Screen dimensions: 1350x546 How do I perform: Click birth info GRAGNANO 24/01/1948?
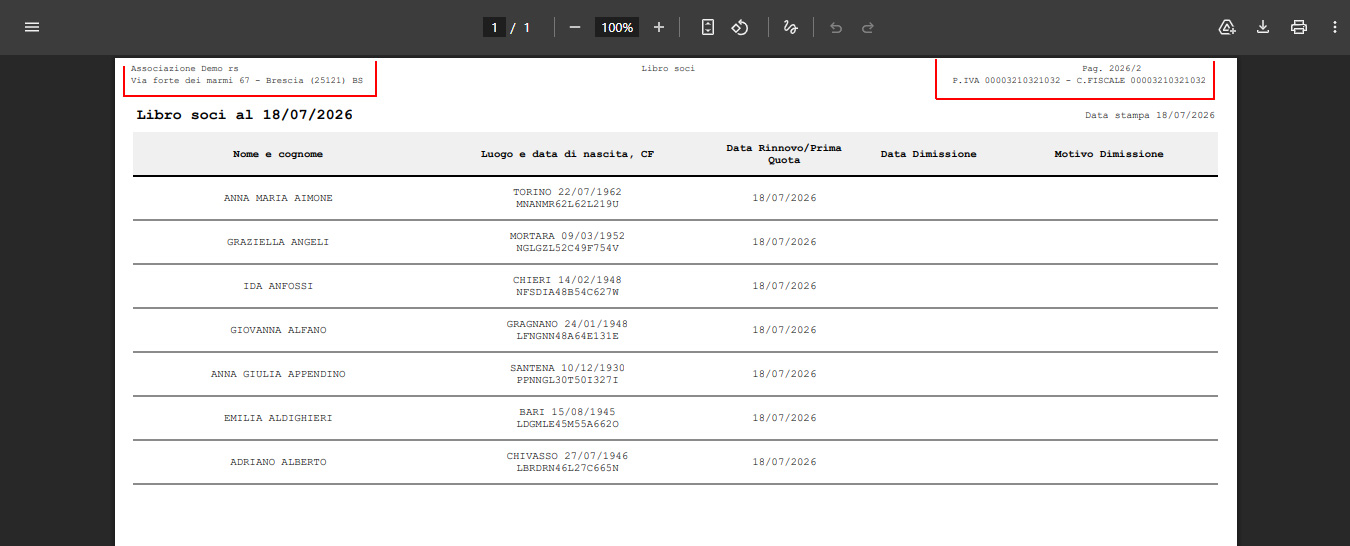pos(567,324)
